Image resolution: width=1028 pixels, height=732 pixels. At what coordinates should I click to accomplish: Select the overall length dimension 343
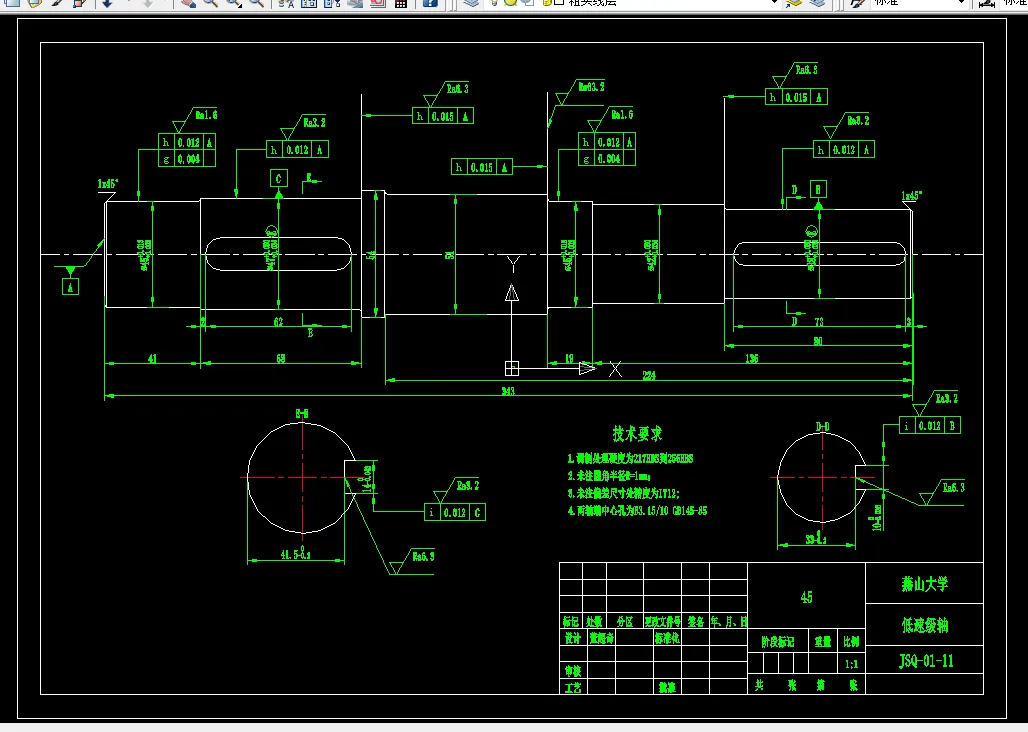pos(508,391)
